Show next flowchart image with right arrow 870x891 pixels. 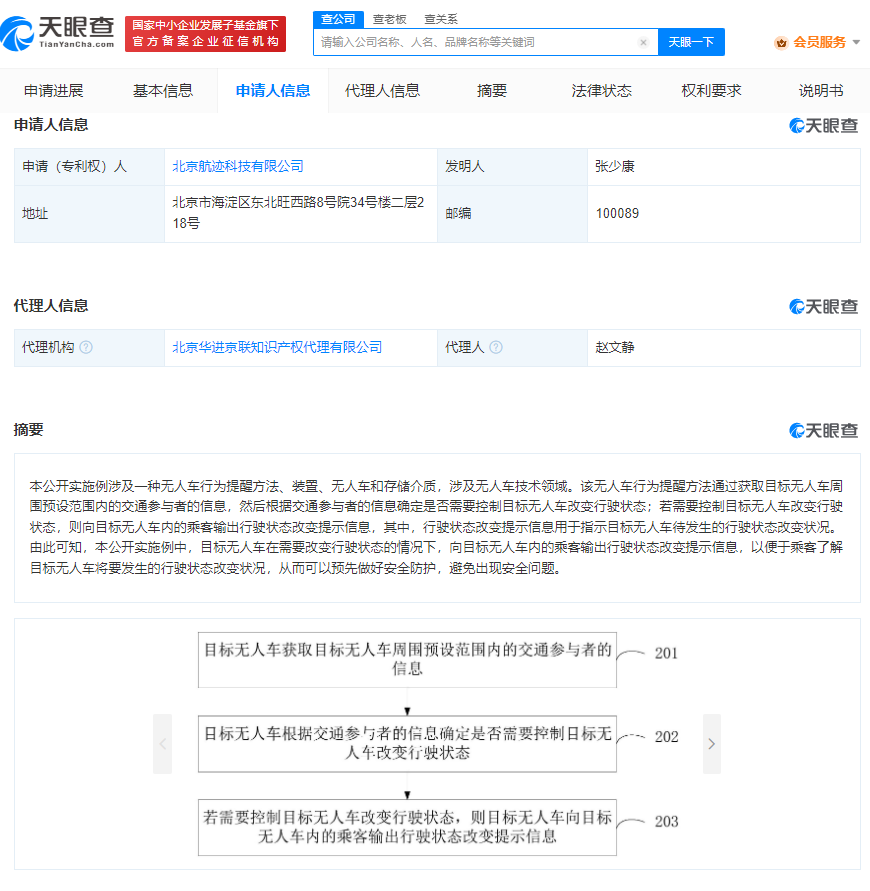[711, 744]
